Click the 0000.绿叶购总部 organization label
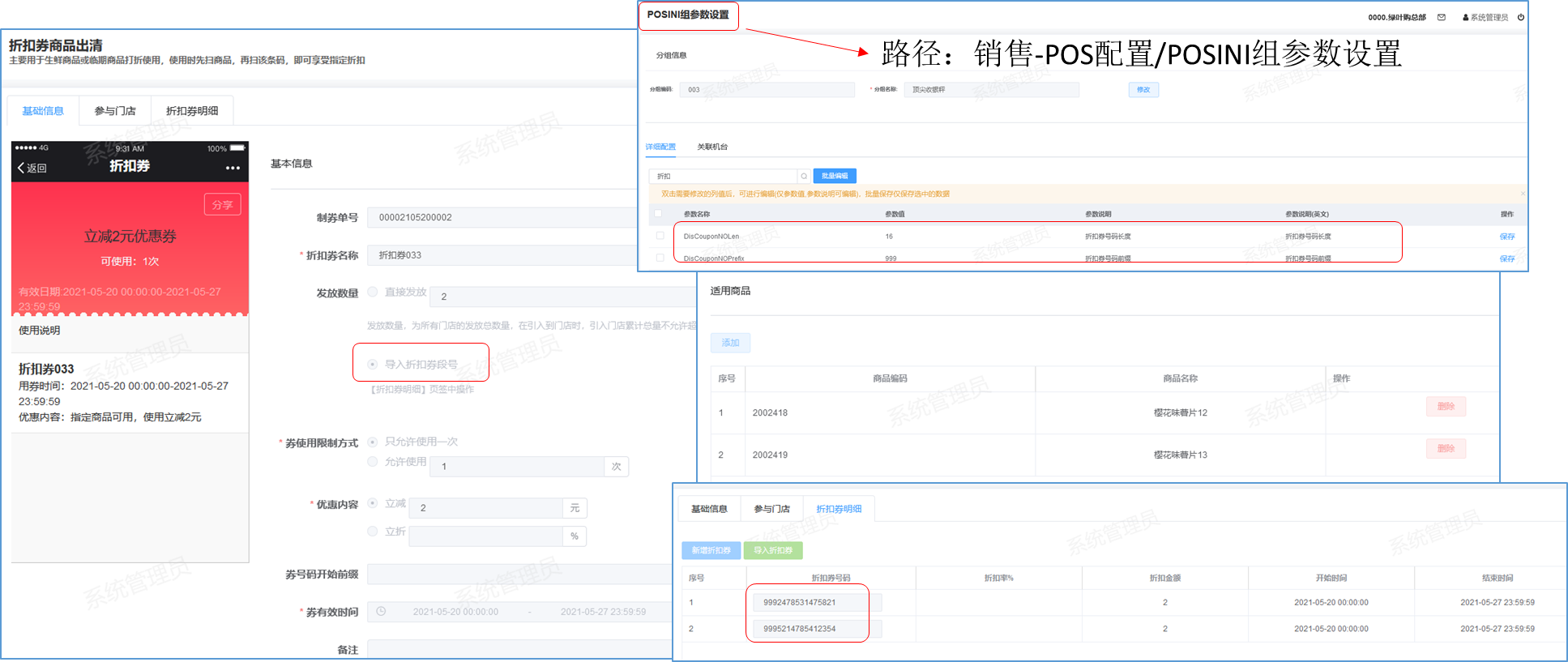This screenshot has height=662, width=1568. tap(1397, 17)
